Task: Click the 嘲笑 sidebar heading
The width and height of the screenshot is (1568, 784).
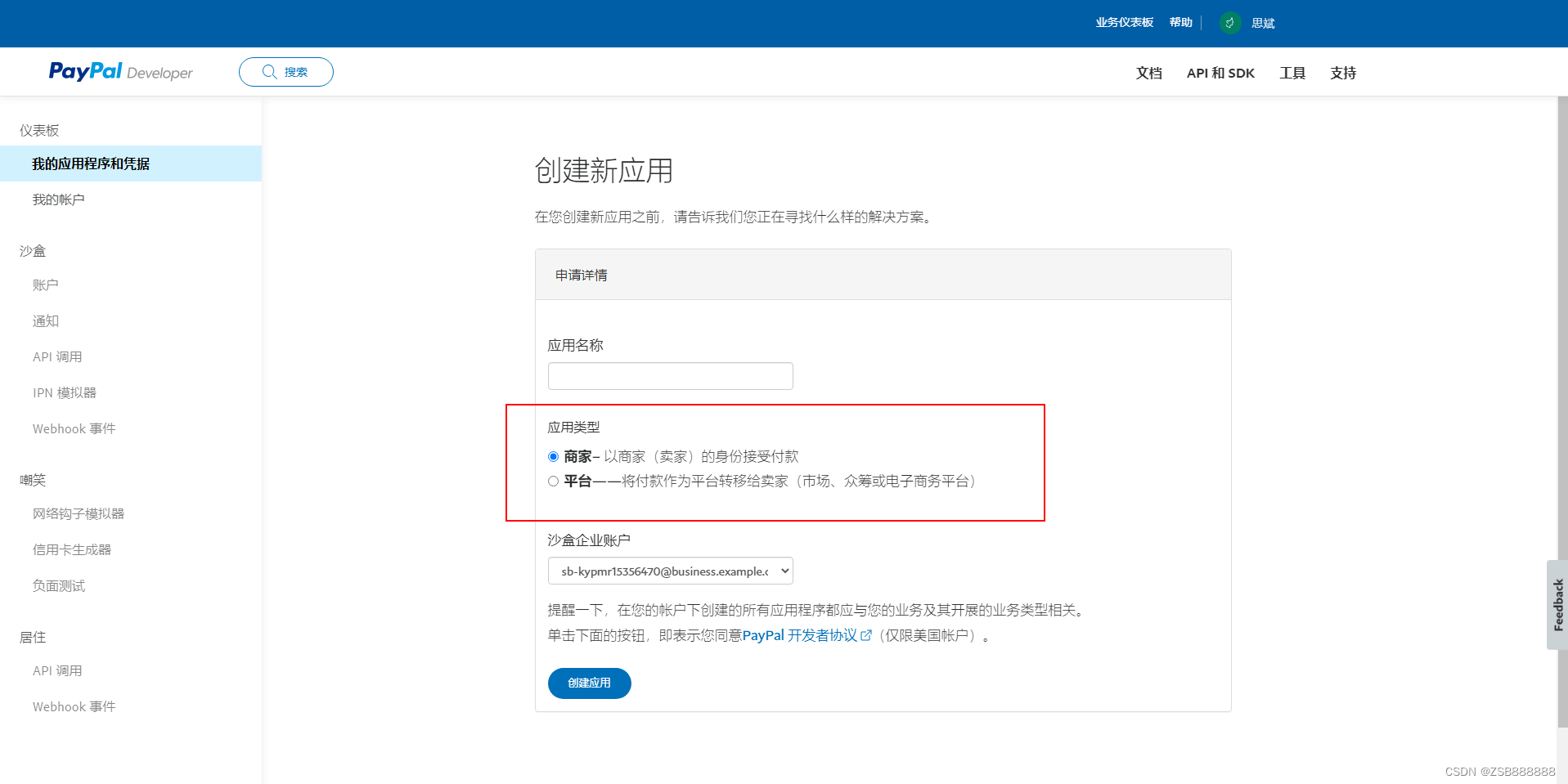Action: tap(33, 480)
